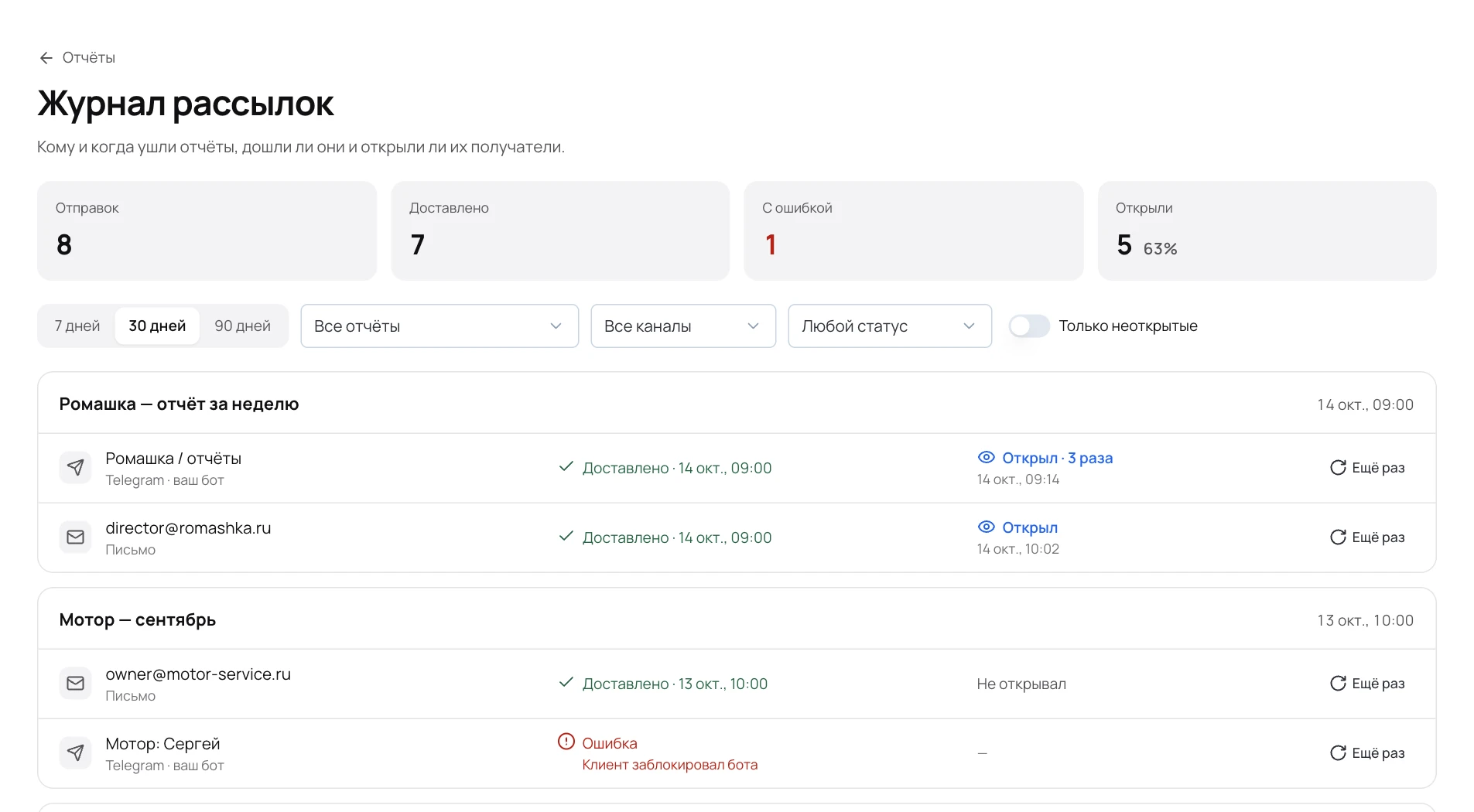Resend to director@romashka.ru via Ещё раз
The height and width of the screenshot is (812, 1474).
[x=1367, y=537]
